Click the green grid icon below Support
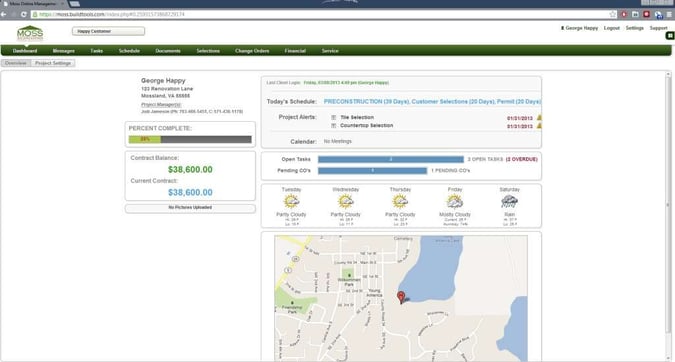 click(670, 36)
